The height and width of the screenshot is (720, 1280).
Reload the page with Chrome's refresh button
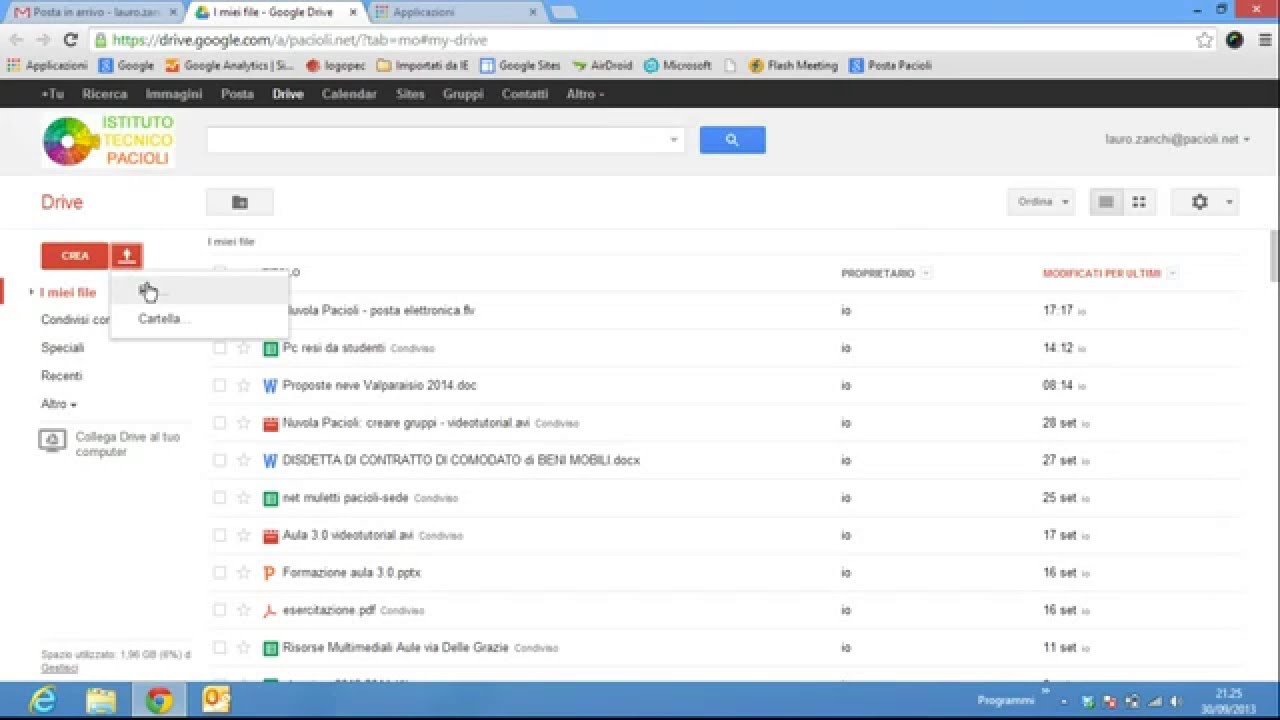(70, 40)
